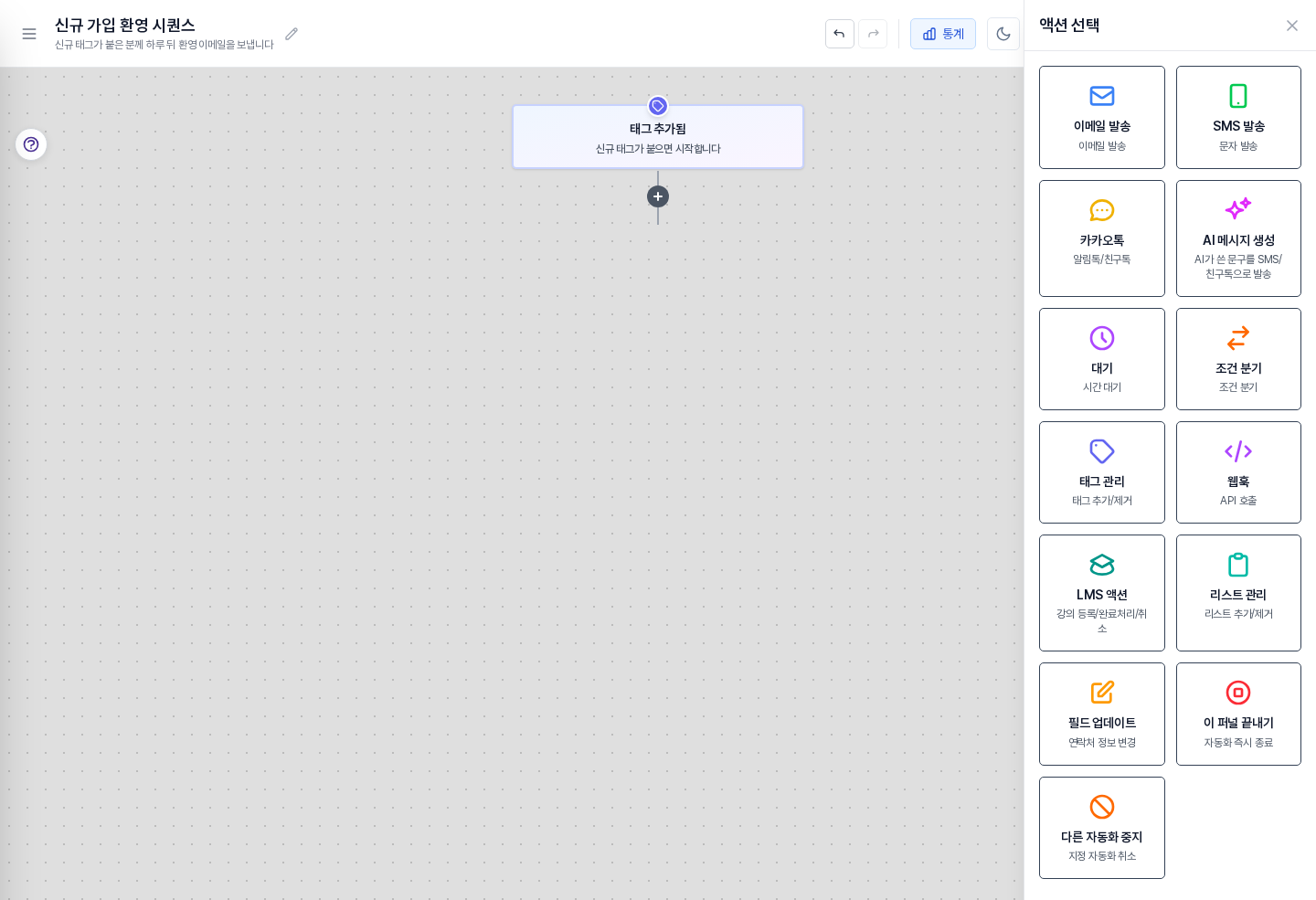
Task: Select the 태그 관리 action
Action: point(1102,472)
